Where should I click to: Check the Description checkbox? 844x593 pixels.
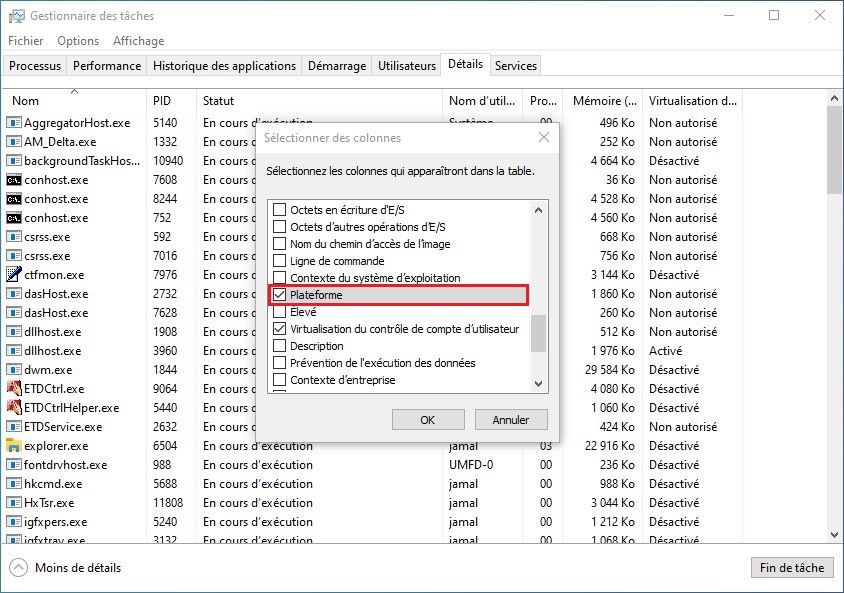(x=281, y=347)
